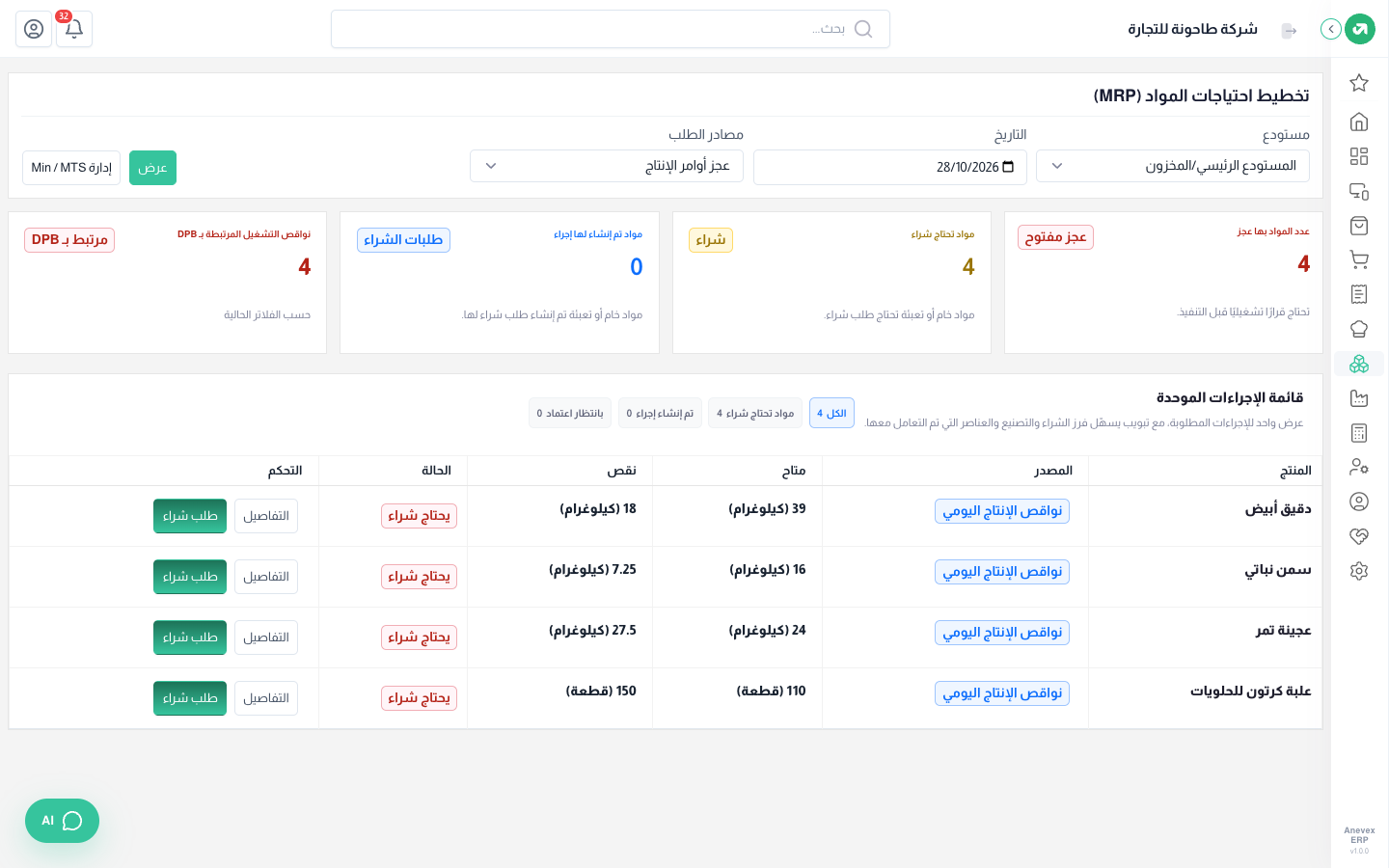Click طلب شراء for دقيق أبيض

[x=190, y=516]
